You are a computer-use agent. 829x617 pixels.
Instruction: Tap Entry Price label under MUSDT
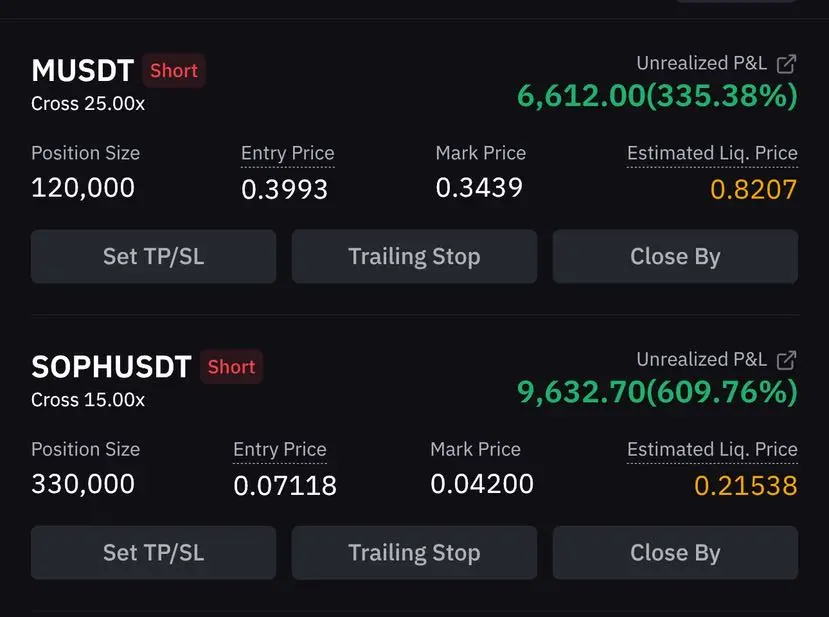point(288,153)
